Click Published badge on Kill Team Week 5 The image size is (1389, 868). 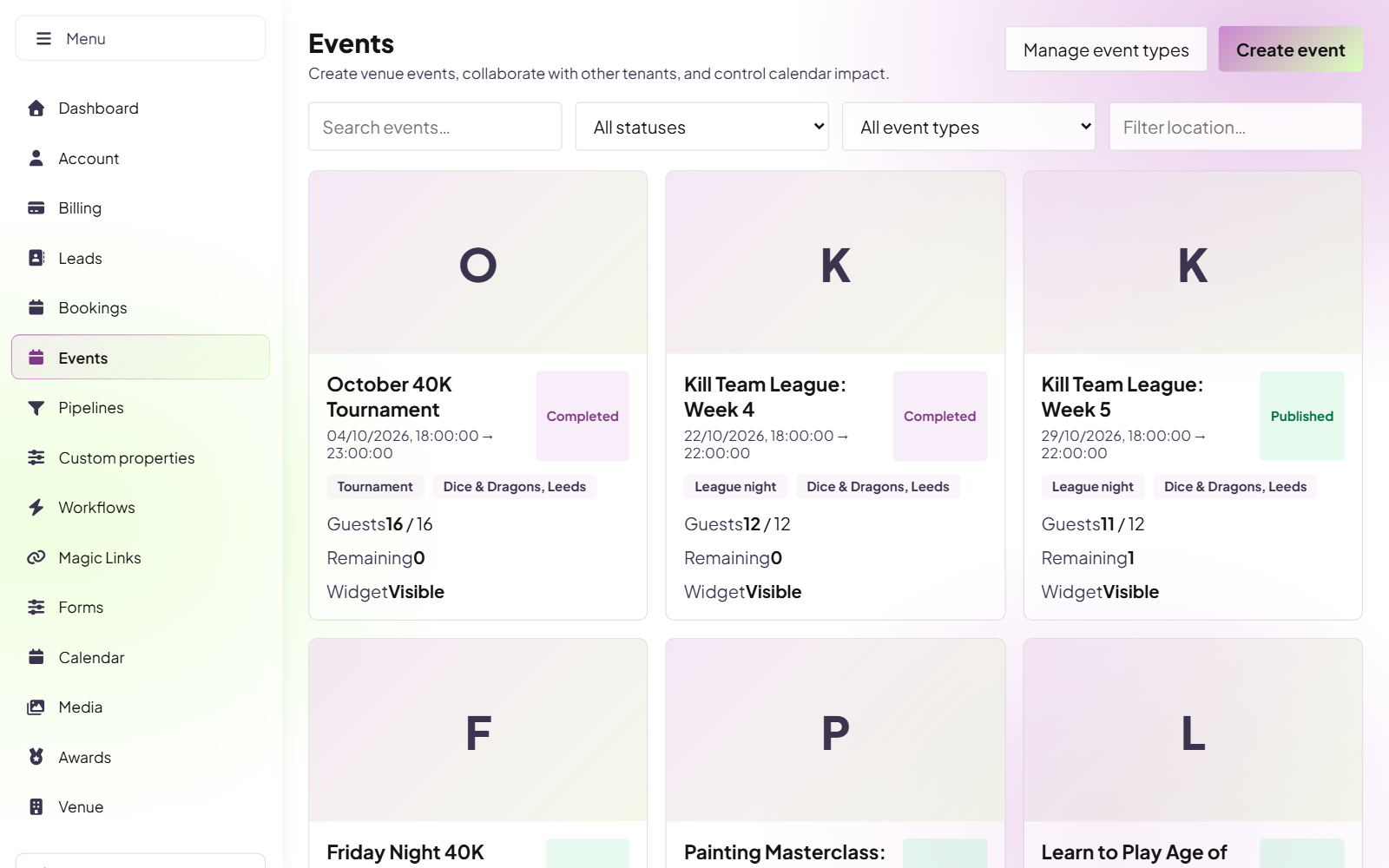(1302, 416)
